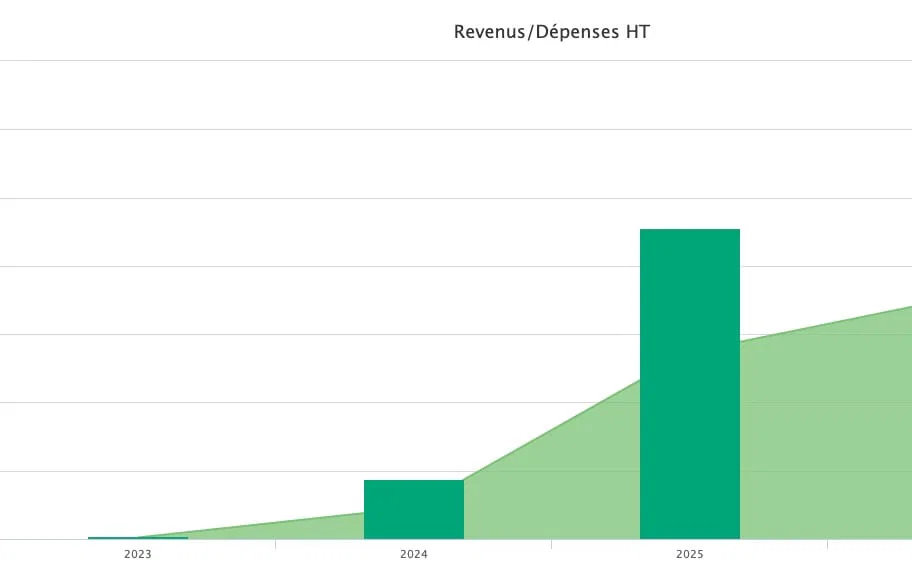Click the axis tick mark right of 2025
This screenshot has width=912, height=569.
[827, 544]
